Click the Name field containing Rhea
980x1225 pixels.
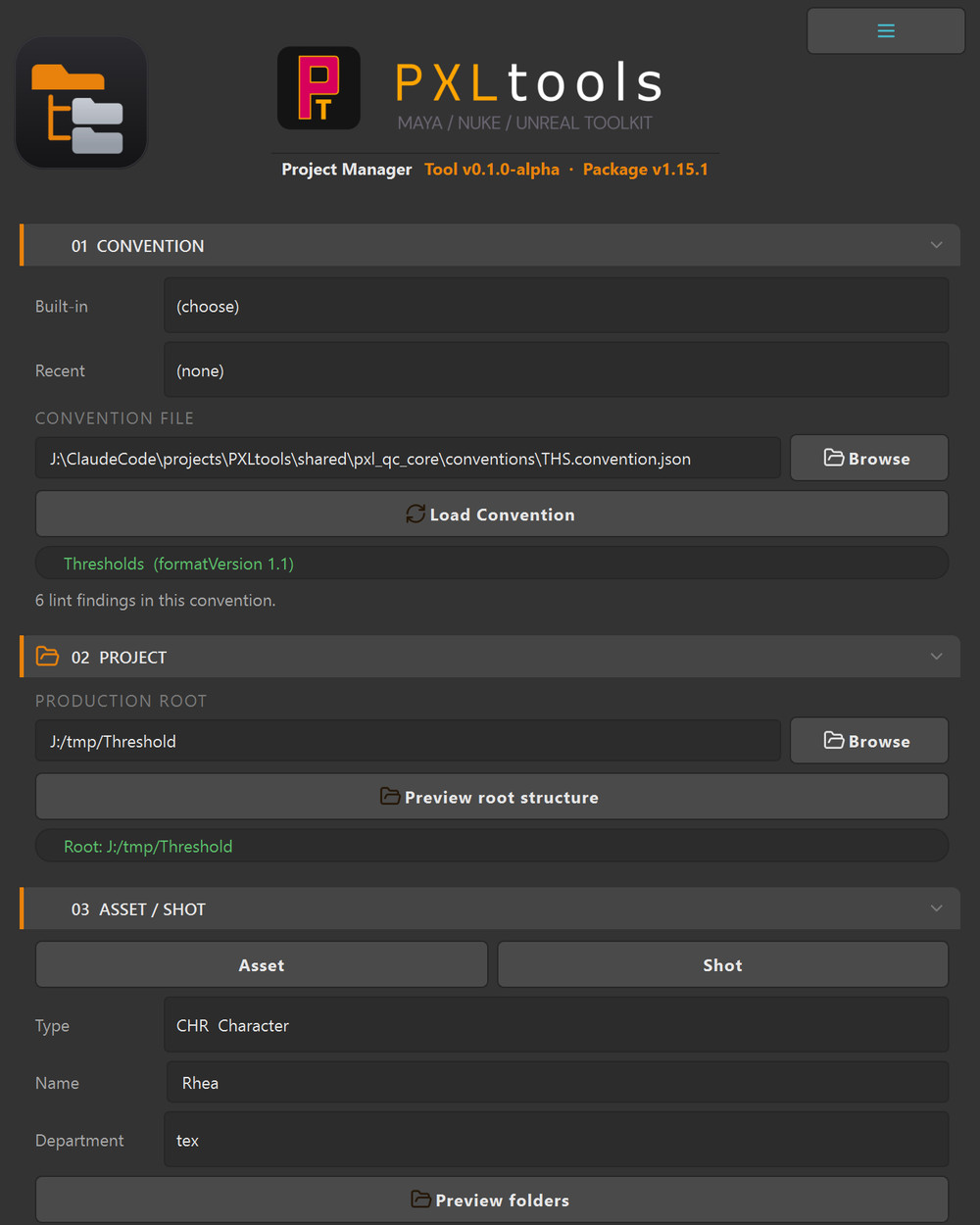[x=556, y=1083]
